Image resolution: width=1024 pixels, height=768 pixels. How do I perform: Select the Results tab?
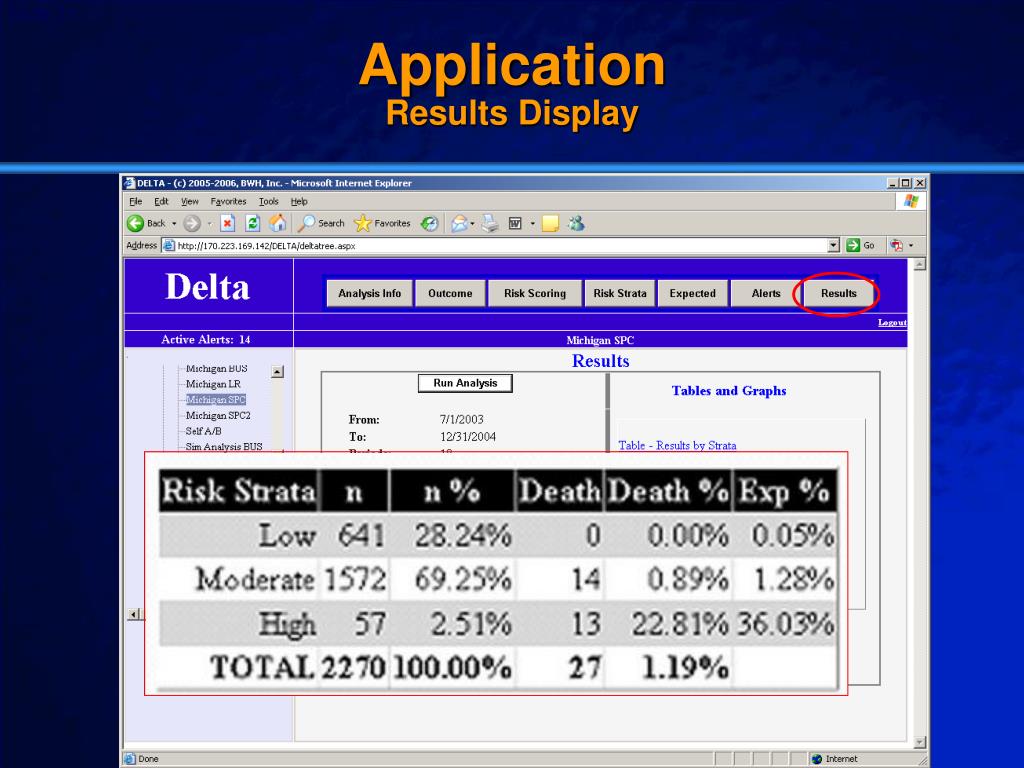pos(839,293)
